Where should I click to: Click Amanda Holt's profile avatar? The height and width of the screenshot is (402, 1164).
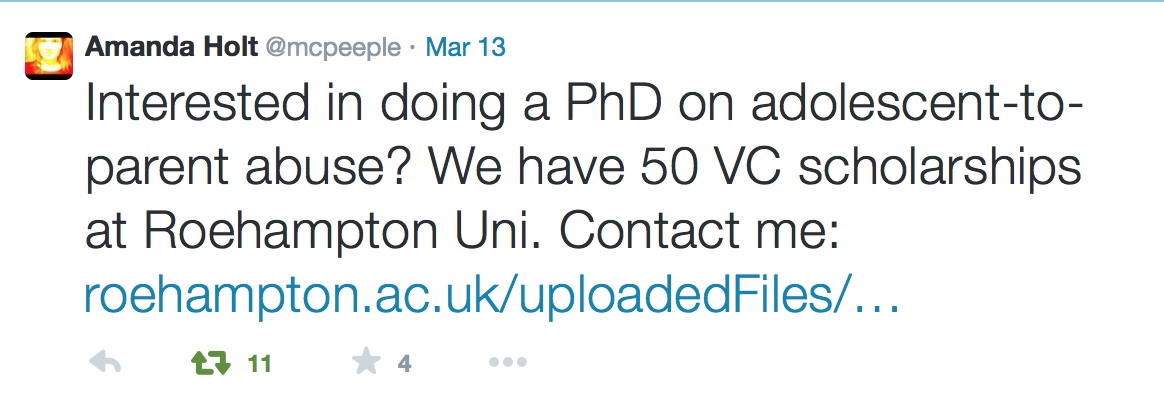coord(49,56)
